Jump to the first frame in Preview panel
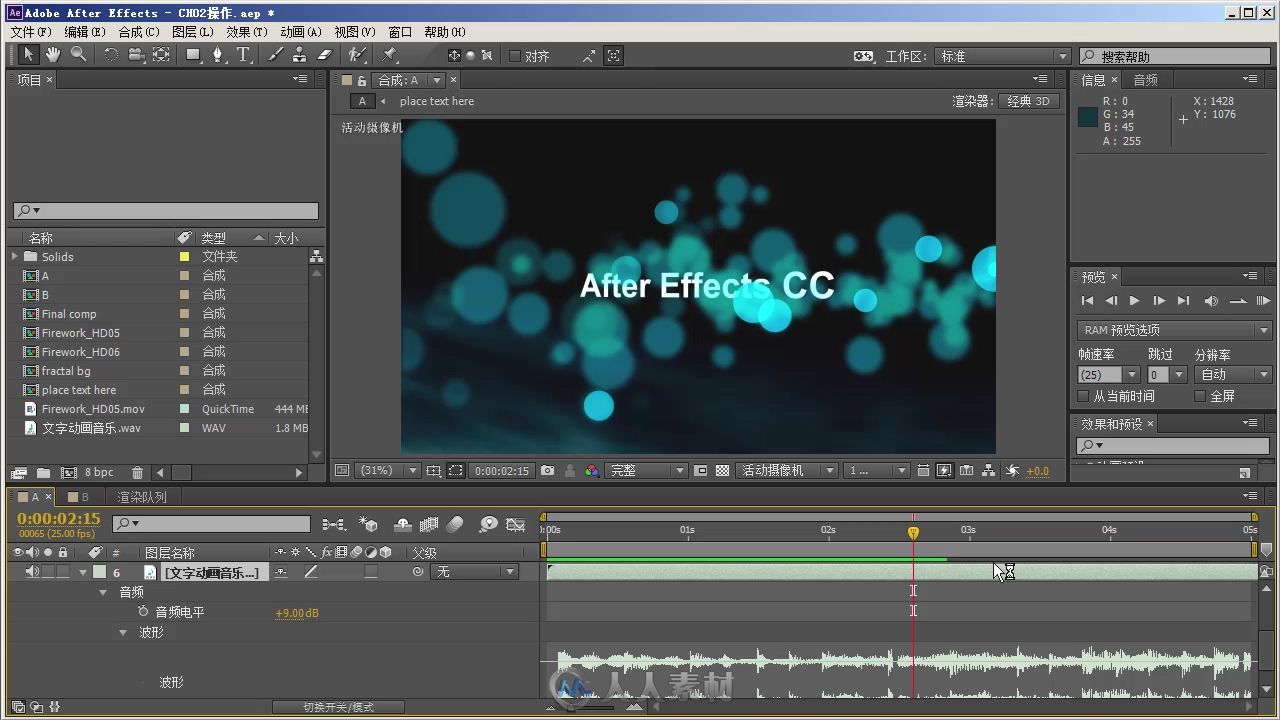 [x=1087, y=300]
